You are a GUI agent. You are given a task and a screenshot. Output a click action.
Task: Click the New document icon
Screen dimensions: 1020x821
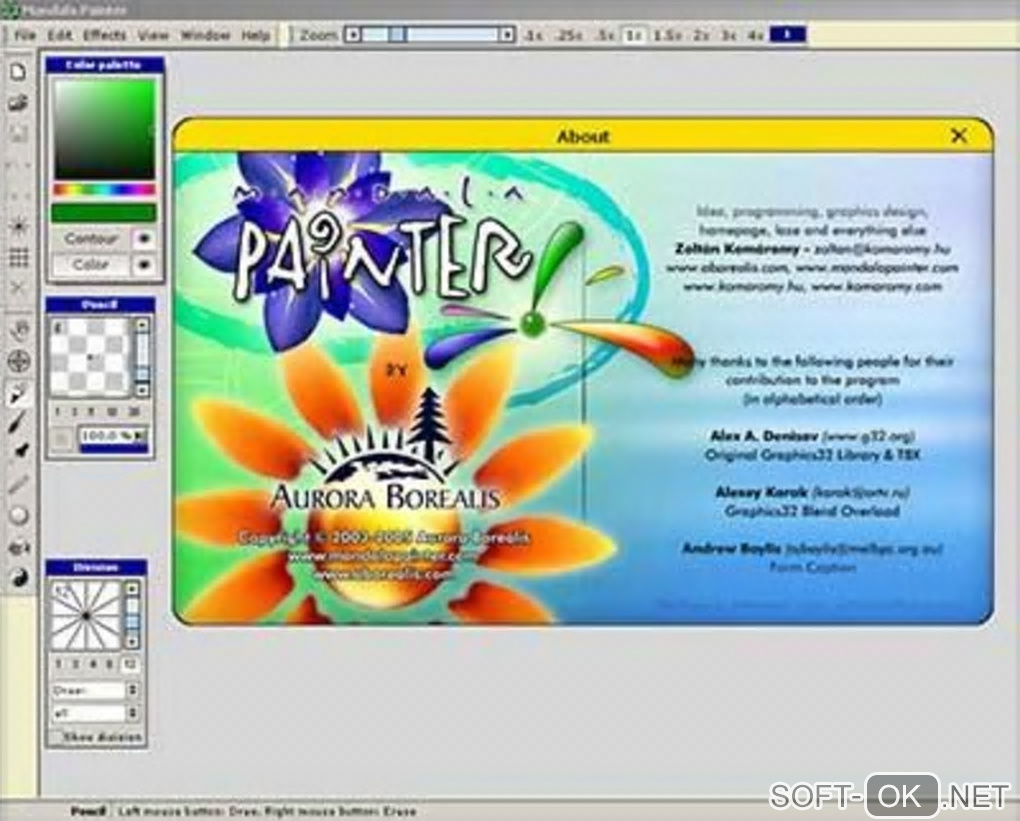(18, 72)
